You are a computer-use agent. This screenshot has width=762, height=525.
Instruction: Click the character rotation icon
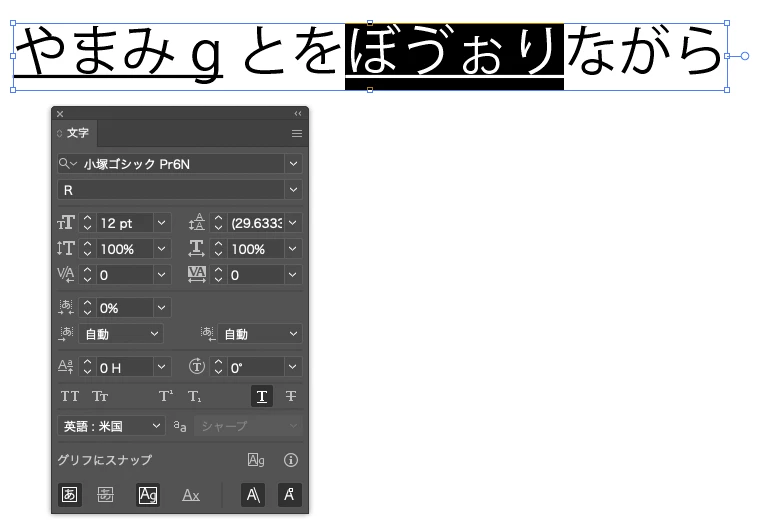point(196,367)
